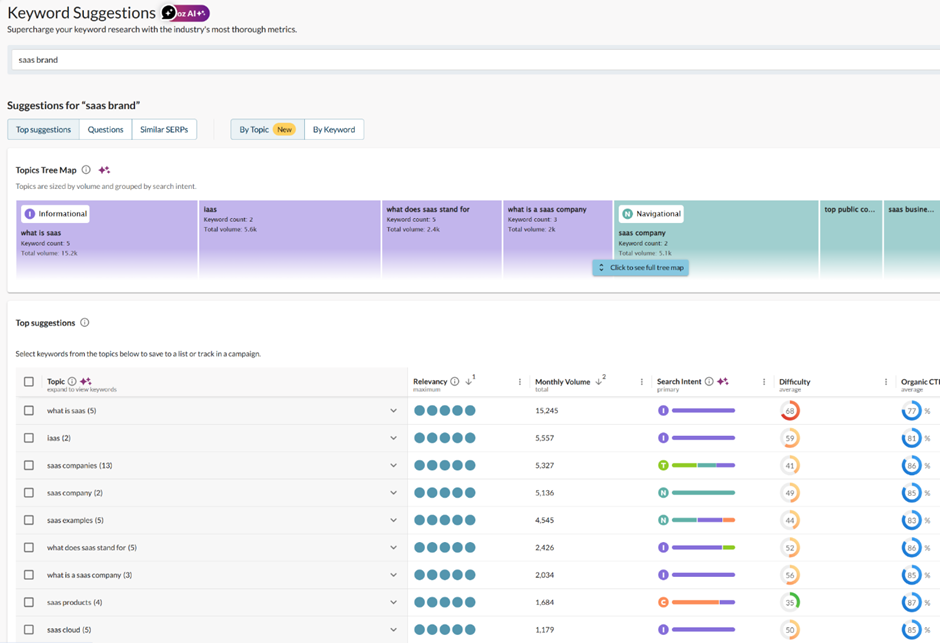Click relevancy dots for iaas row
The image size is (940, 643).
point(445,438)
